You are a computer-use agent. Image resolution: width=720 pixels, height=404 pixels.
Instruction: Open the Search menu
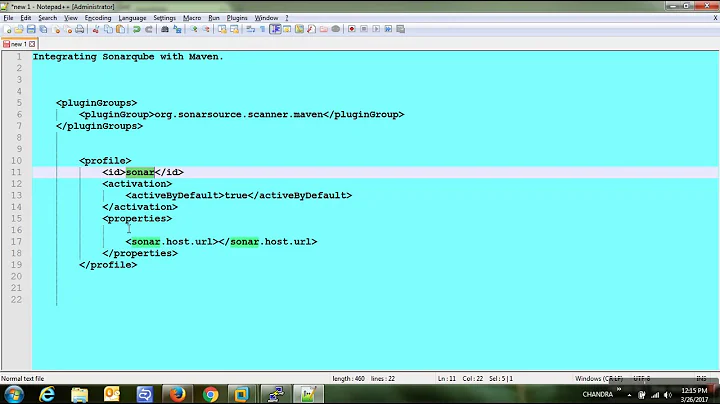[x=48, y=18]
